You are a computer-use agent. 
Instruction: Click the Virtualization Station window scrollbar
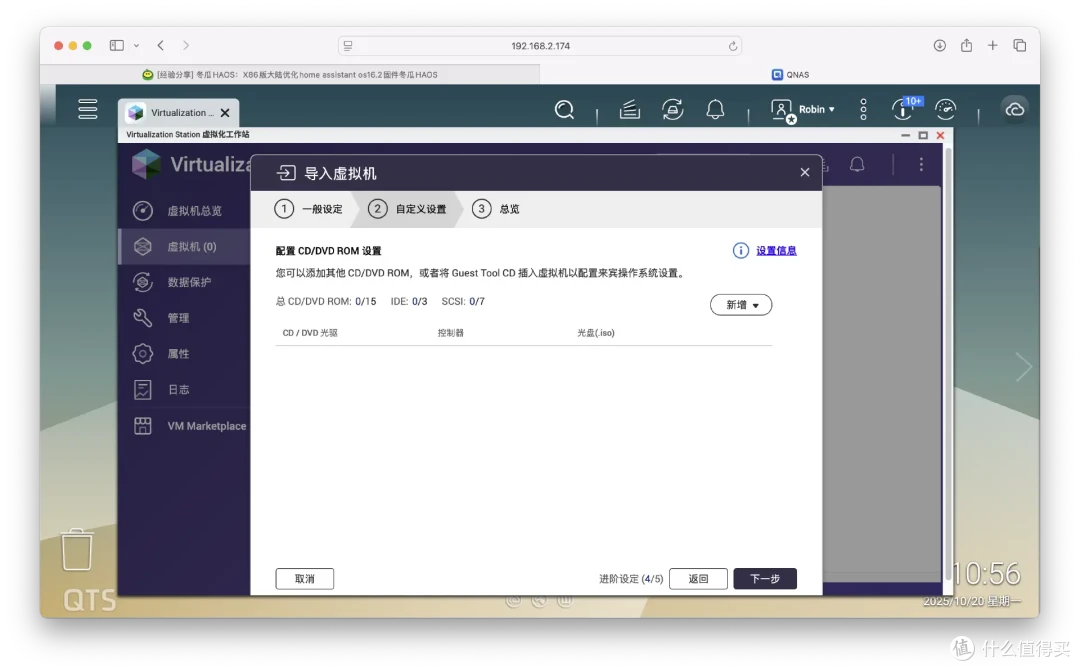(948, 362)
